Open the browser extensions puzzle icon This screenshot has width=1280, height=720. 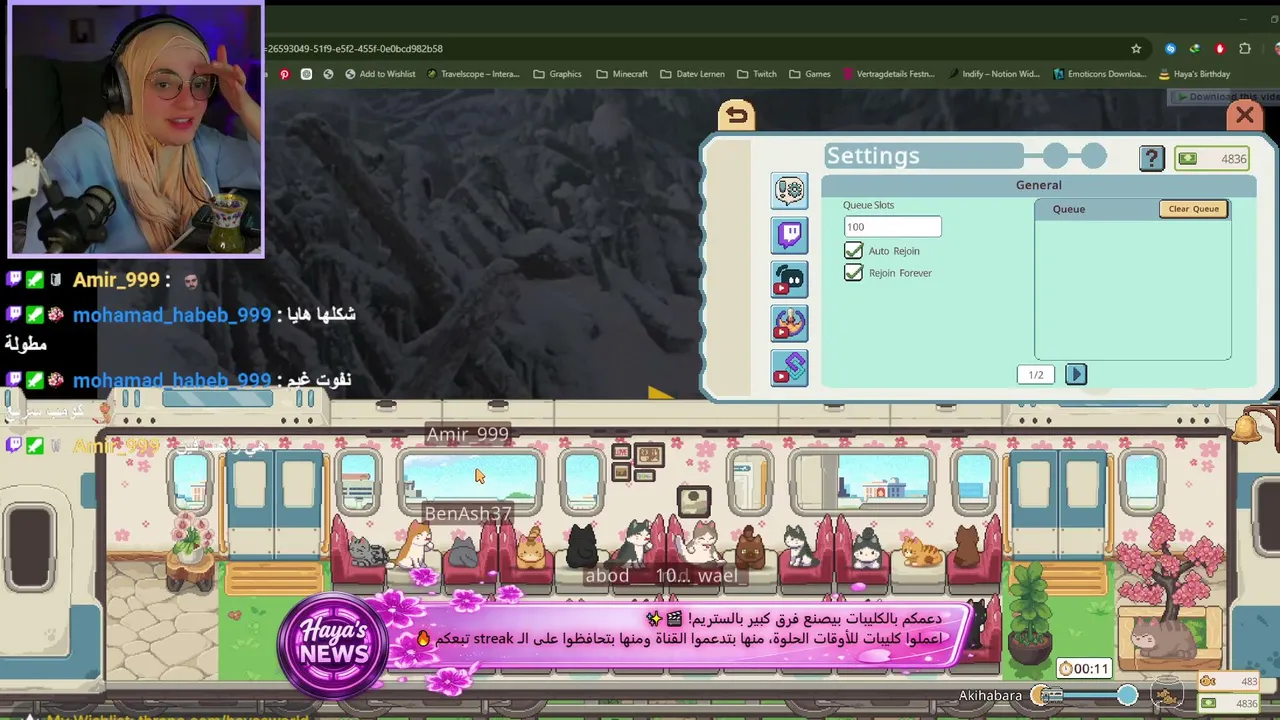pyautogui.click(x=1245, y=48)
